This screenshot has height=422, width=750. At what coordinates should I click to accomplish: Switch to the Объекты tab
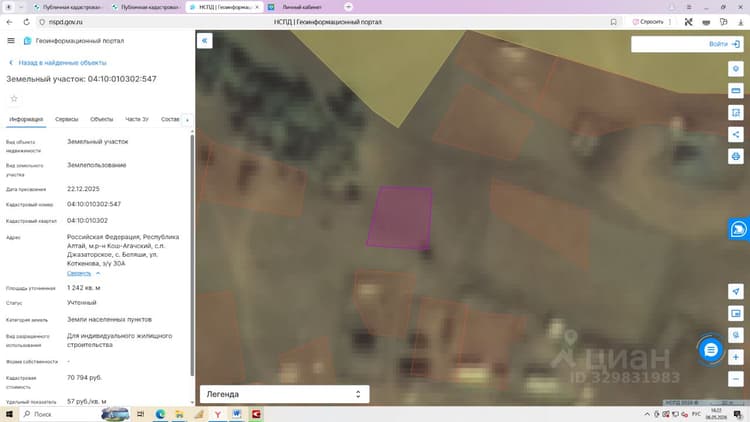[x=102, y=119]
